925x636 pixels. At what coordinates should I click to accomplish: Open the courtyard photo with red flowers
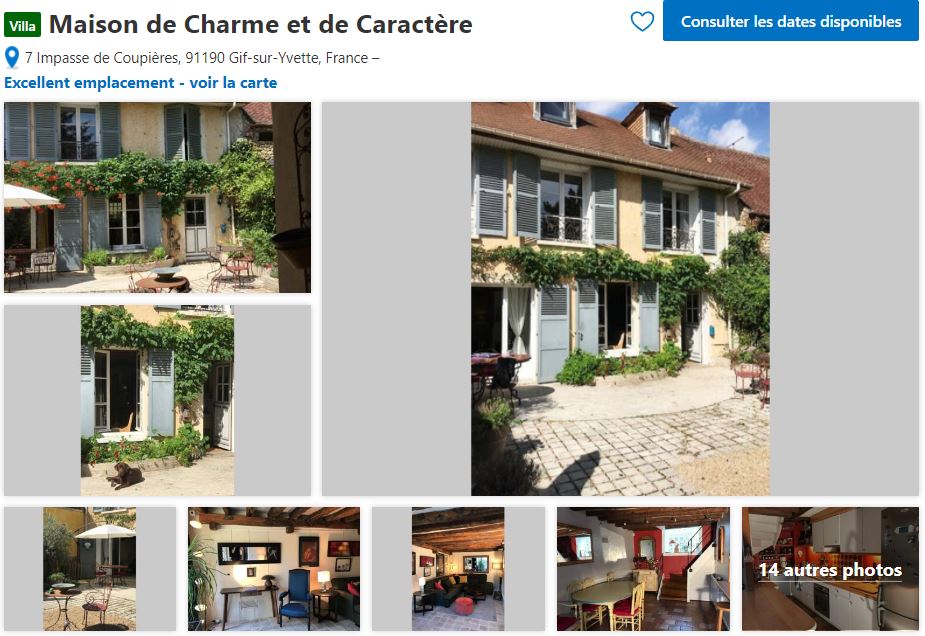[157, 197]
